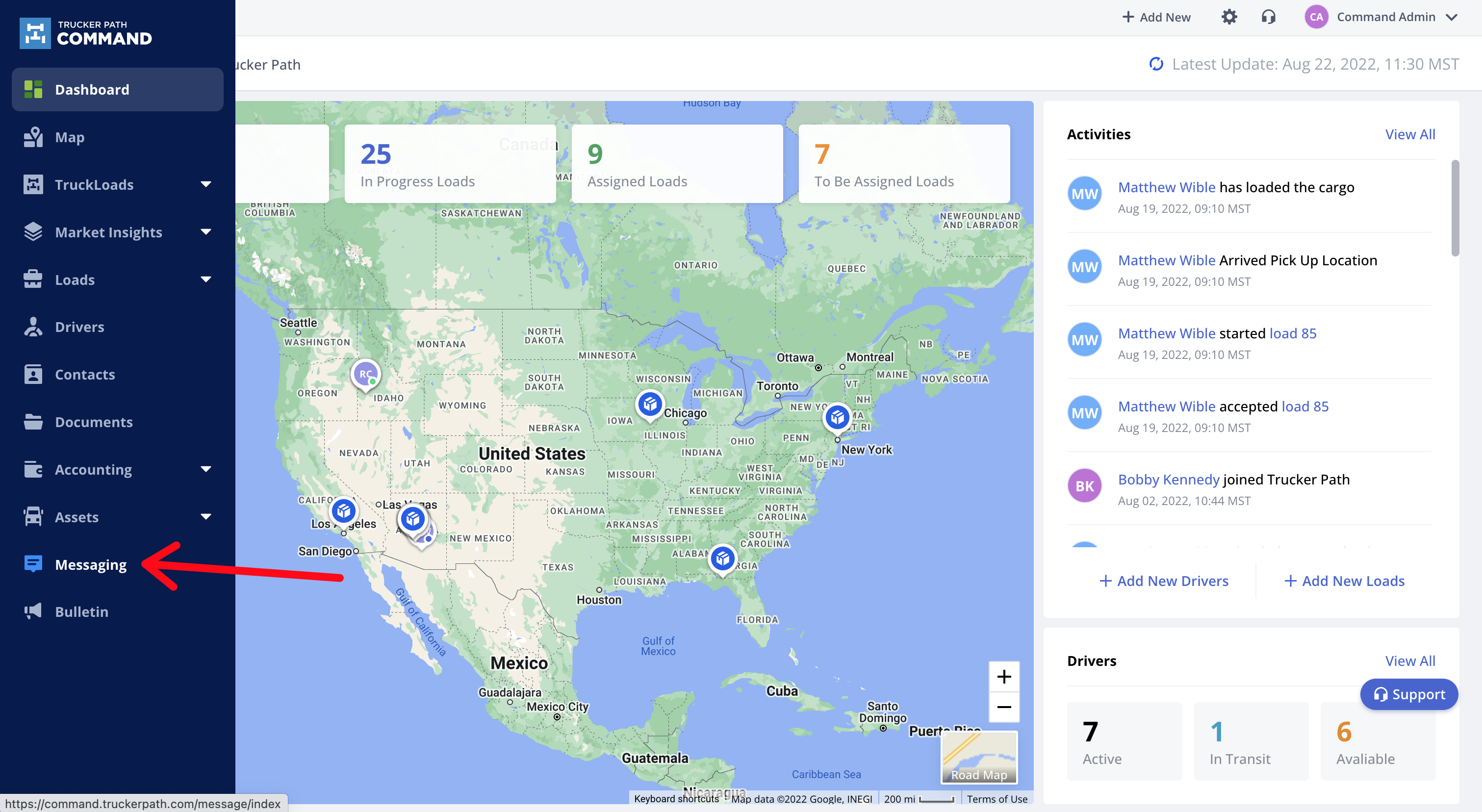Viewport: 1482px width, 812px height.
Task: Open the Support chat button
Action: pyautogui.click(x=1409, y=694)
